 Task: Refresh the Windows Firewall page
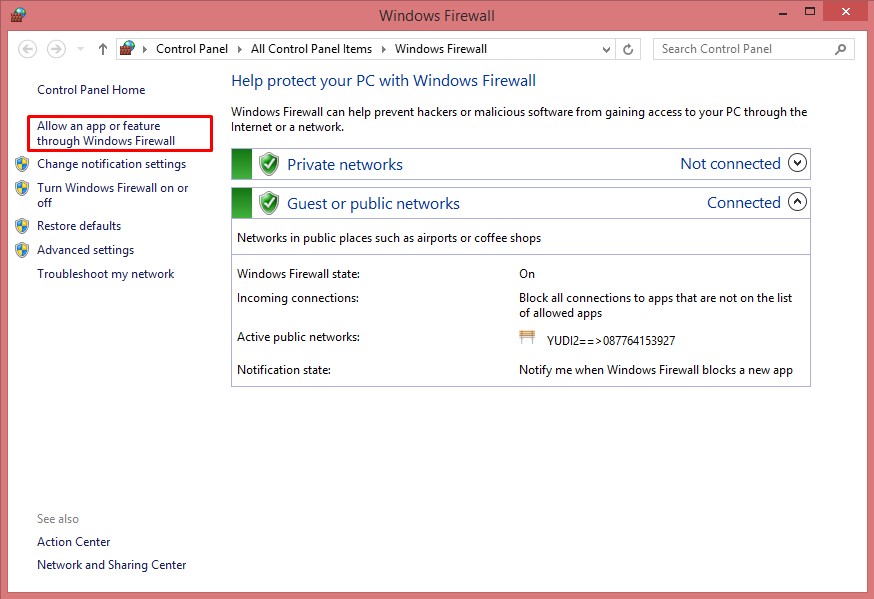point(628,50)
